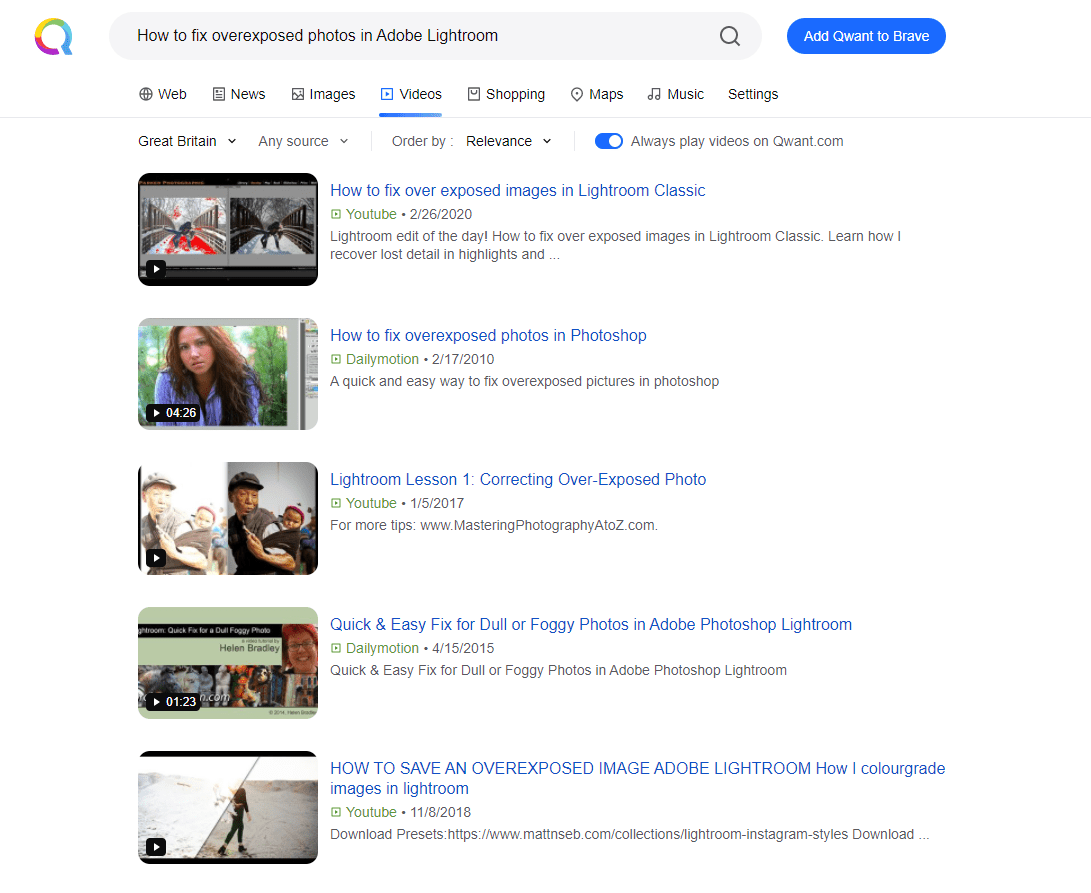Viewport: 1091px width, 893px height.
Task: Open 'Lightroom Lesson 1: Correcting Over-Exposed Photo' link
Action: 518,480
